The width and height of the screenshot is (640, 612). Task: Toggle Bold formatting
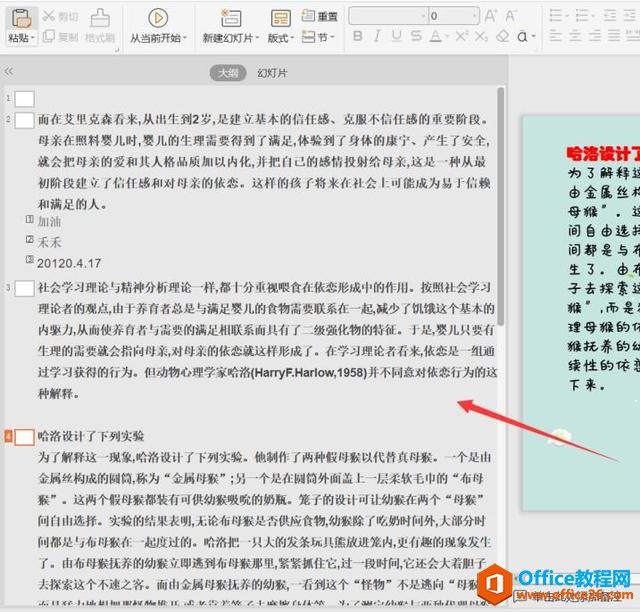tap(358, 36)
